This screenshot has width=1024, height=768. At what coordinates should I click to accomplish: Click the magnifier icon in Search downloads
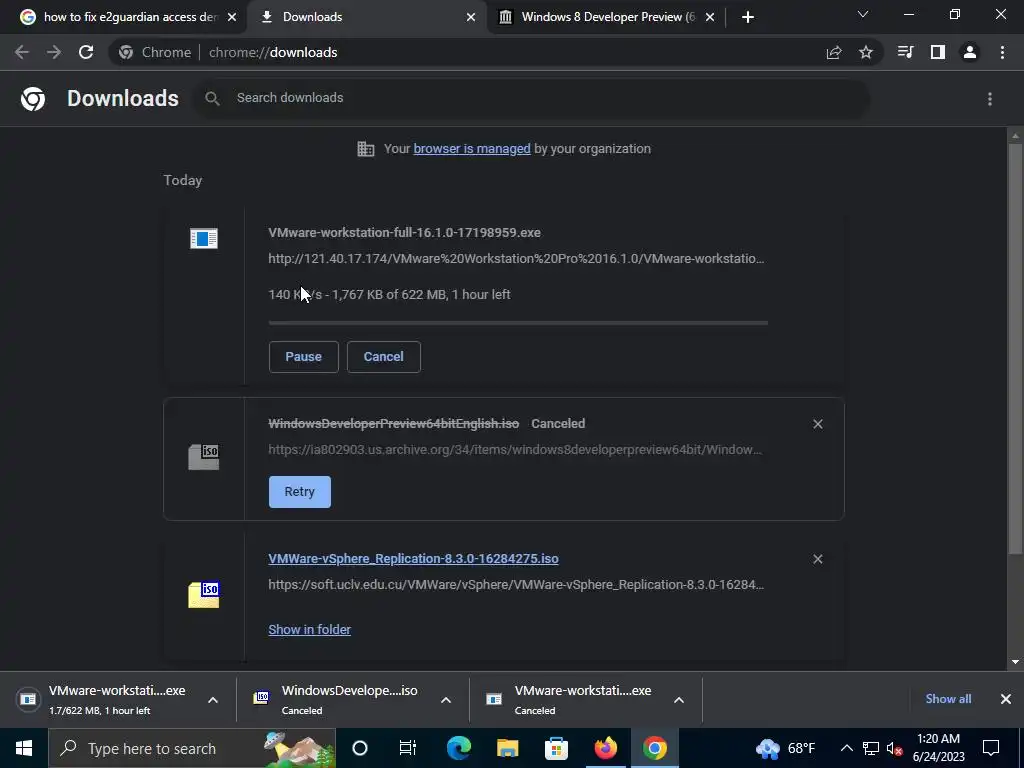pyautogui.click(x=212, y=99)
